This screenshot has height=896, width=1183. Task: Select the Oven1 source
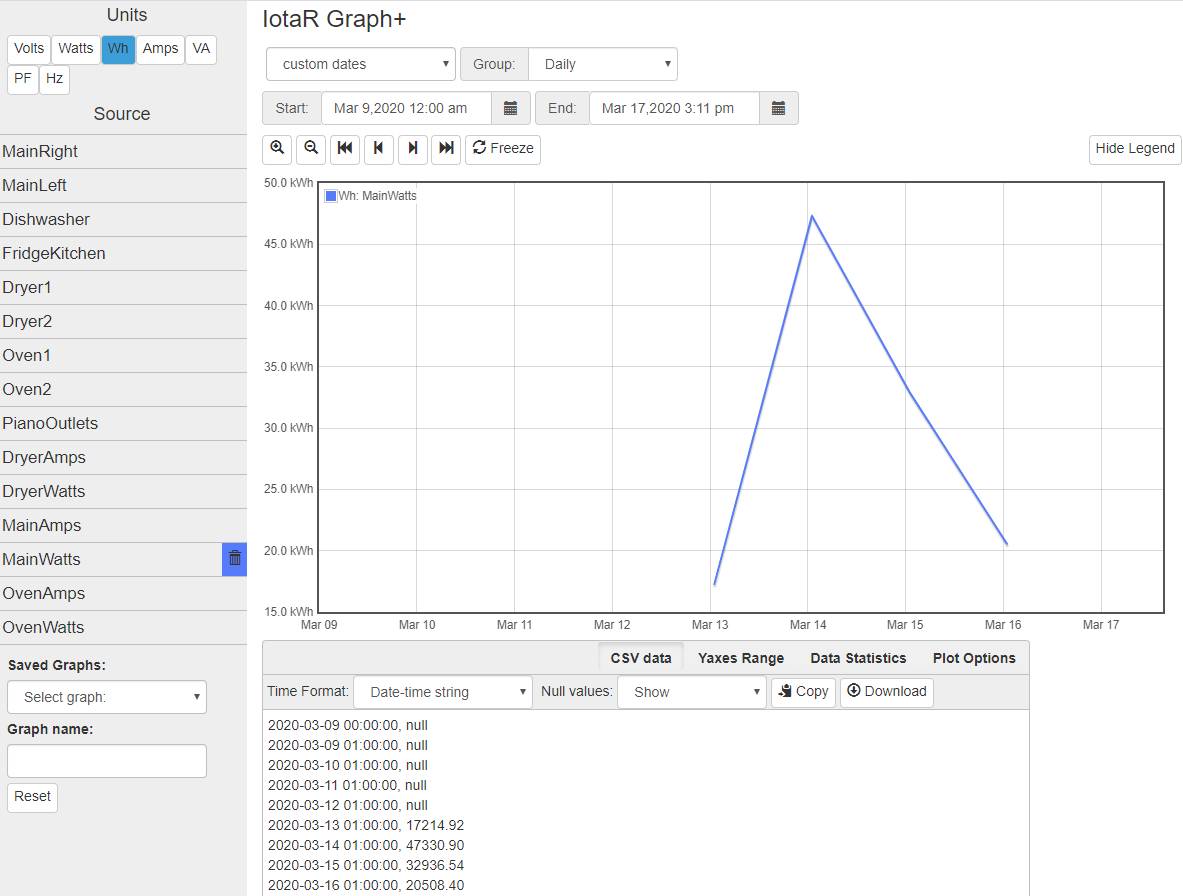click(x=124, y=355)
